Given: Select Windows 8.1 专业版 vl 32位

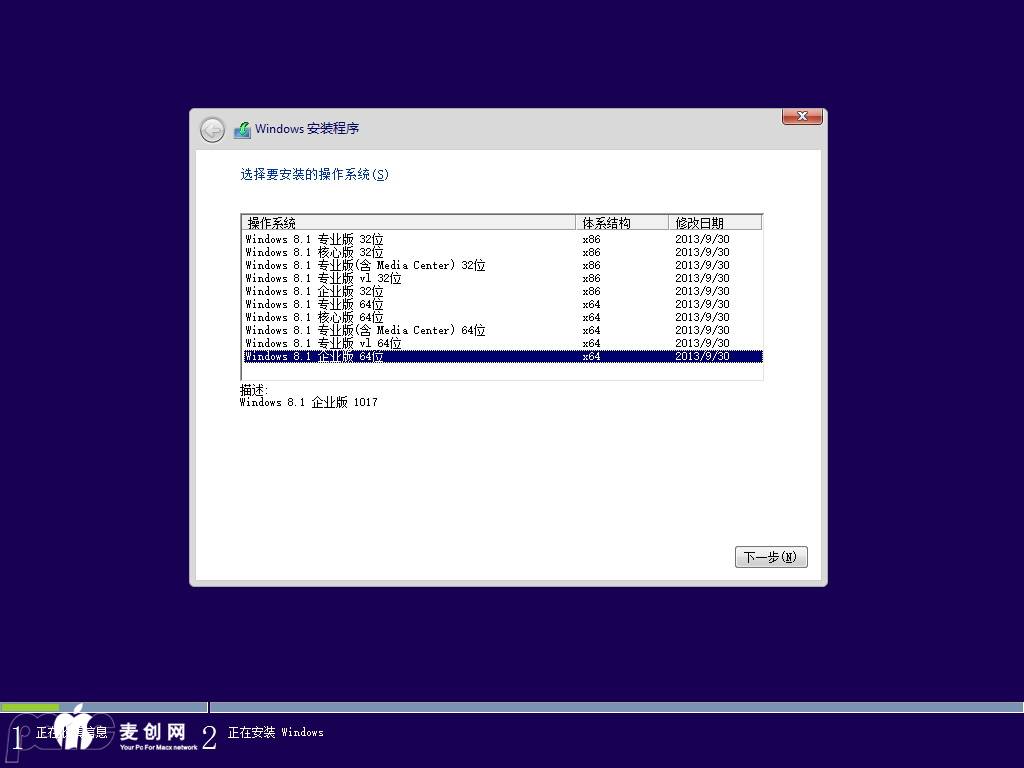Looking at the screenshot, I should (x=323, y=279).
